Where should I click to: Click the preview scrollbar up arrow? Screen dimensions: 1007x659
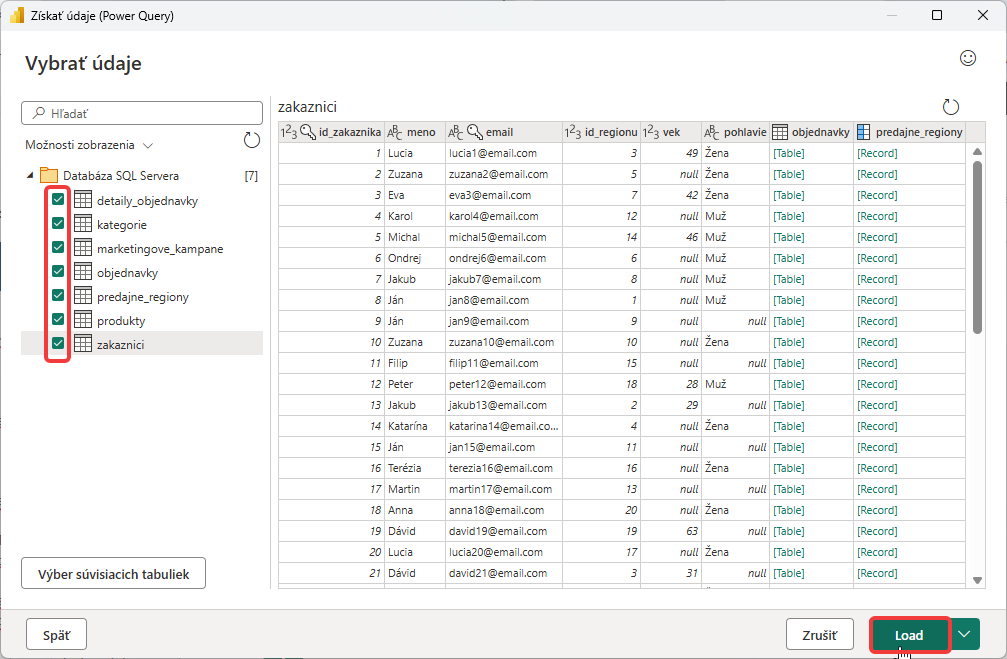point(977,152)
